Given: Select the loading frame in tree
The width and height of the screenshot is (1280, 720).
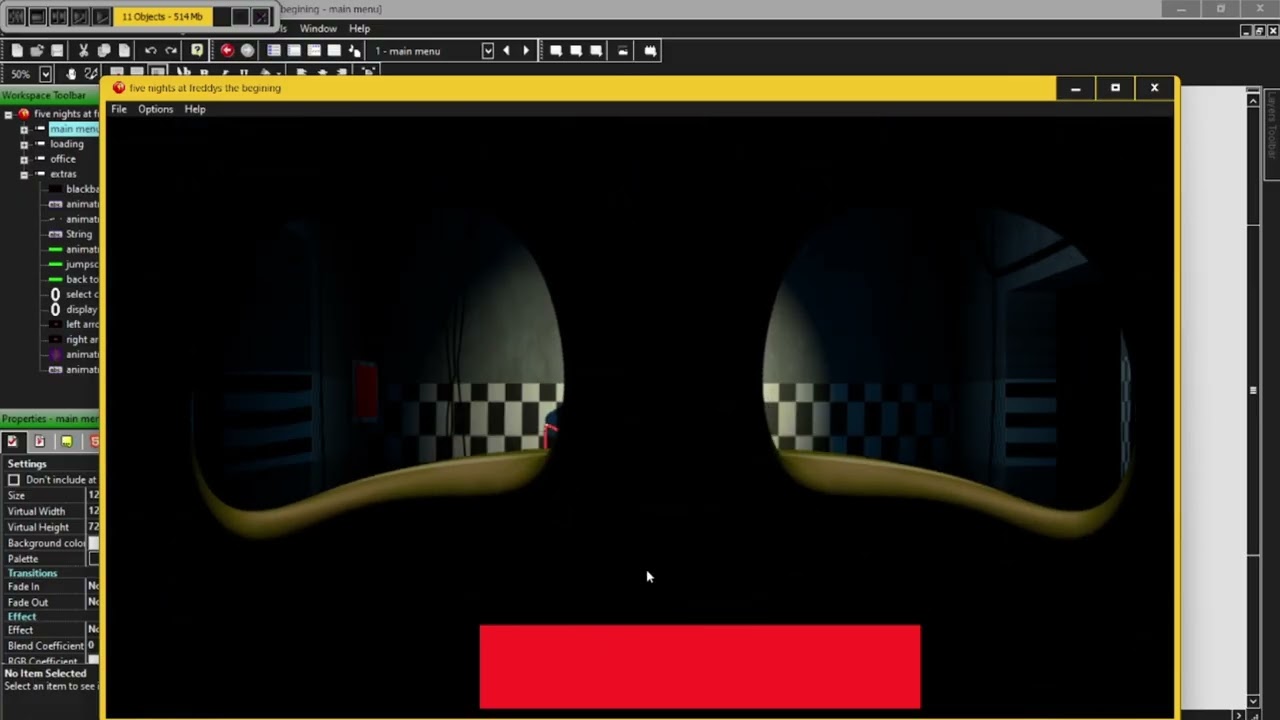Looking at the screenshot, I should (x=67, y=144).
